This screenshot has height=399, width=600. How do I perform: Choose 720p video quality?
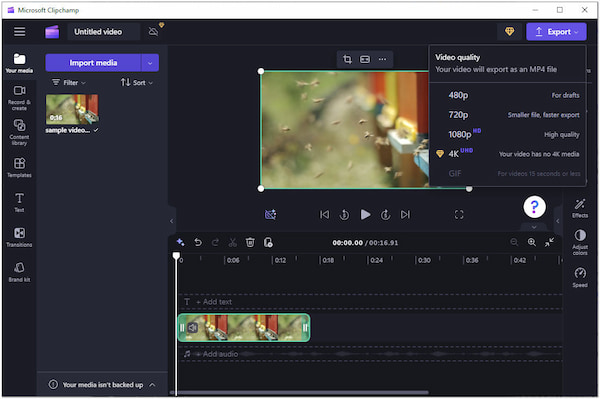507,115
